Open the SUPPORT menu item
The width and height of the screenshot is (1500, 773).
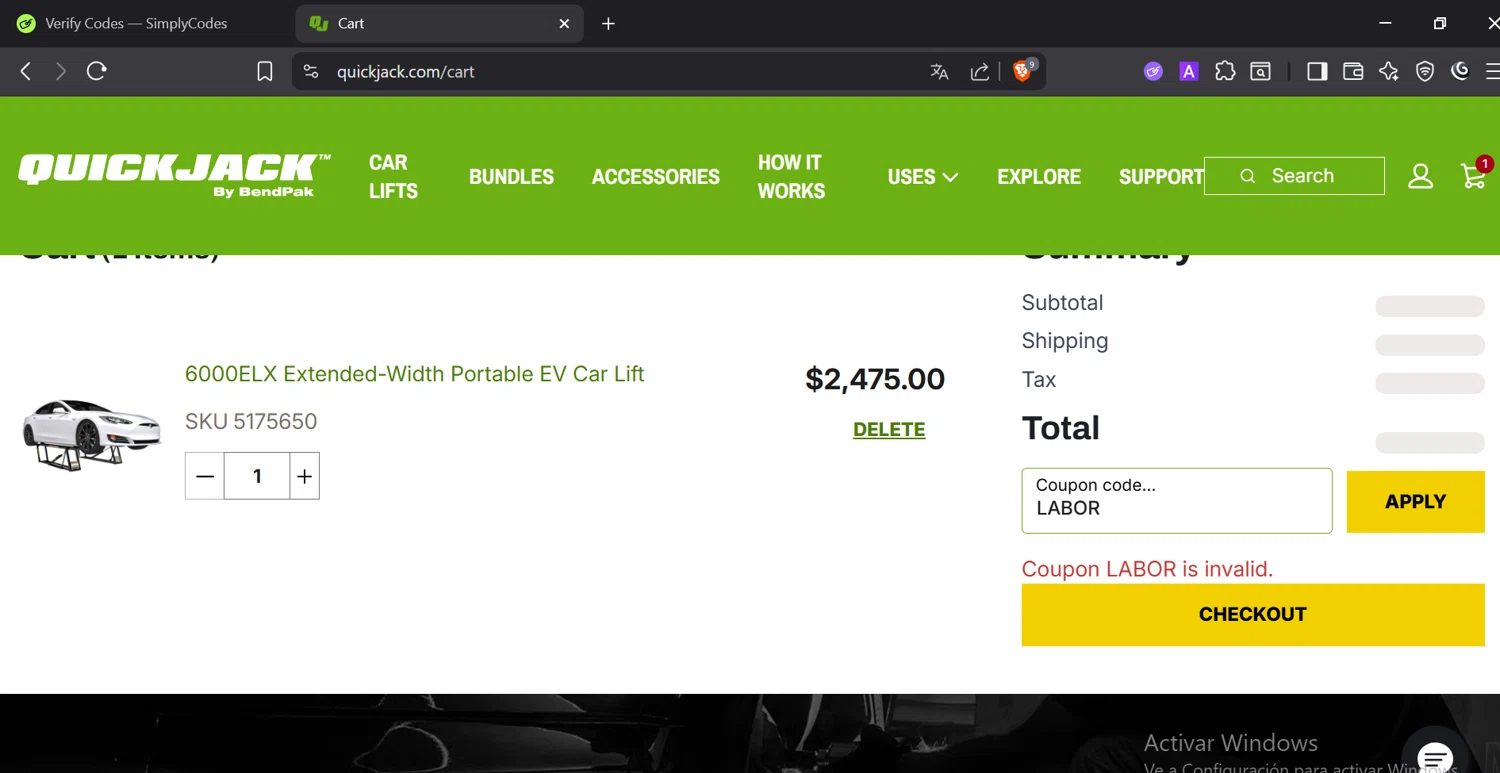(1161, 176)
